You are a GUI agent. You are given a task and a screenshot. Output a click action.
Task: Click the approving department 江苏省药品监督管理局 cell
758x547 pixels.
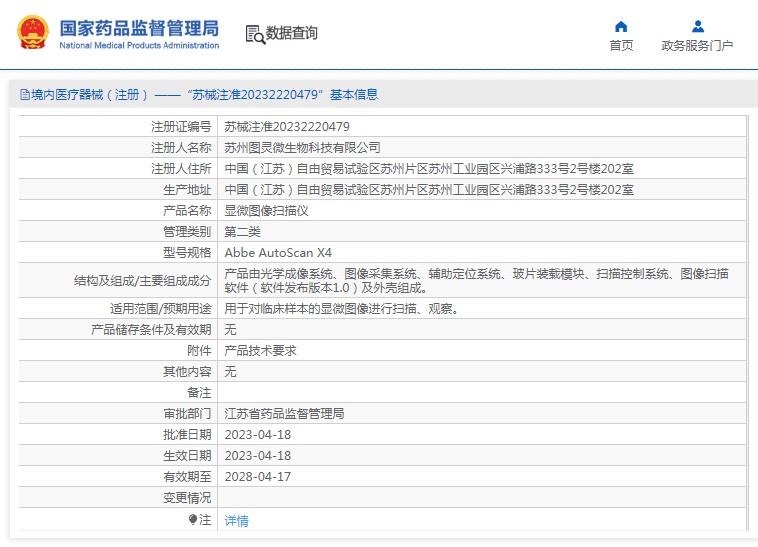(x=284, y=413)
